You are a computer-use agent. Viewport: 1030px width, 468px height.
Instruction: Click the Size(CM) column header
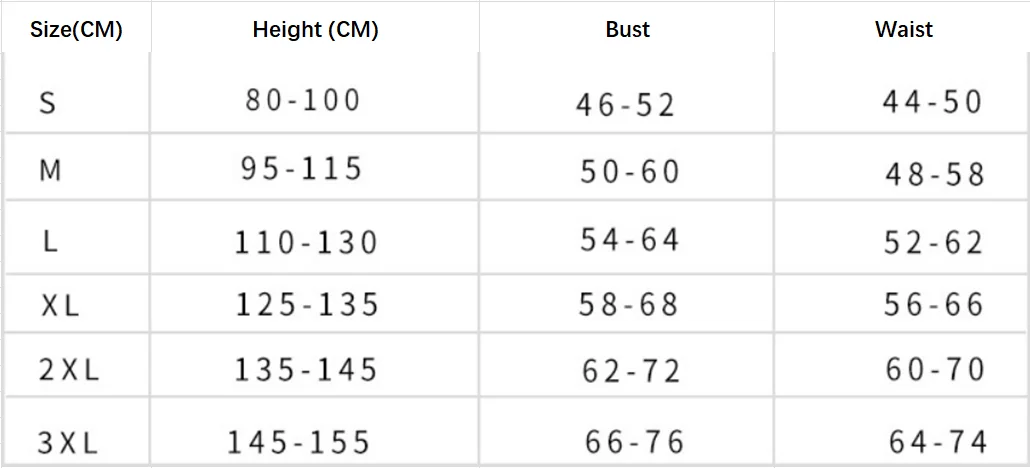pyautogui.click(x=76, y=30)
